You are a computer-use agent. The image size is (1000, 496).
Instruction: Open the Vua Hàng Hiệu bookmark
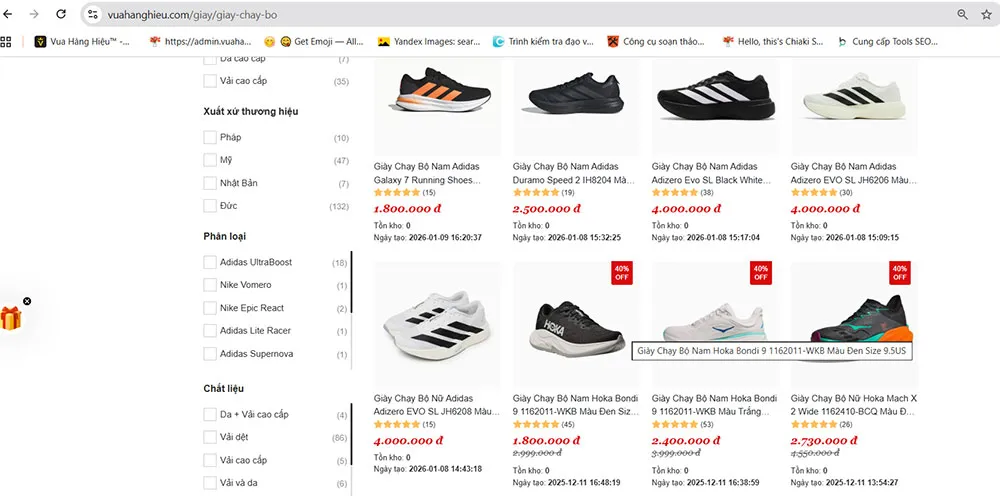pos(82,42)
